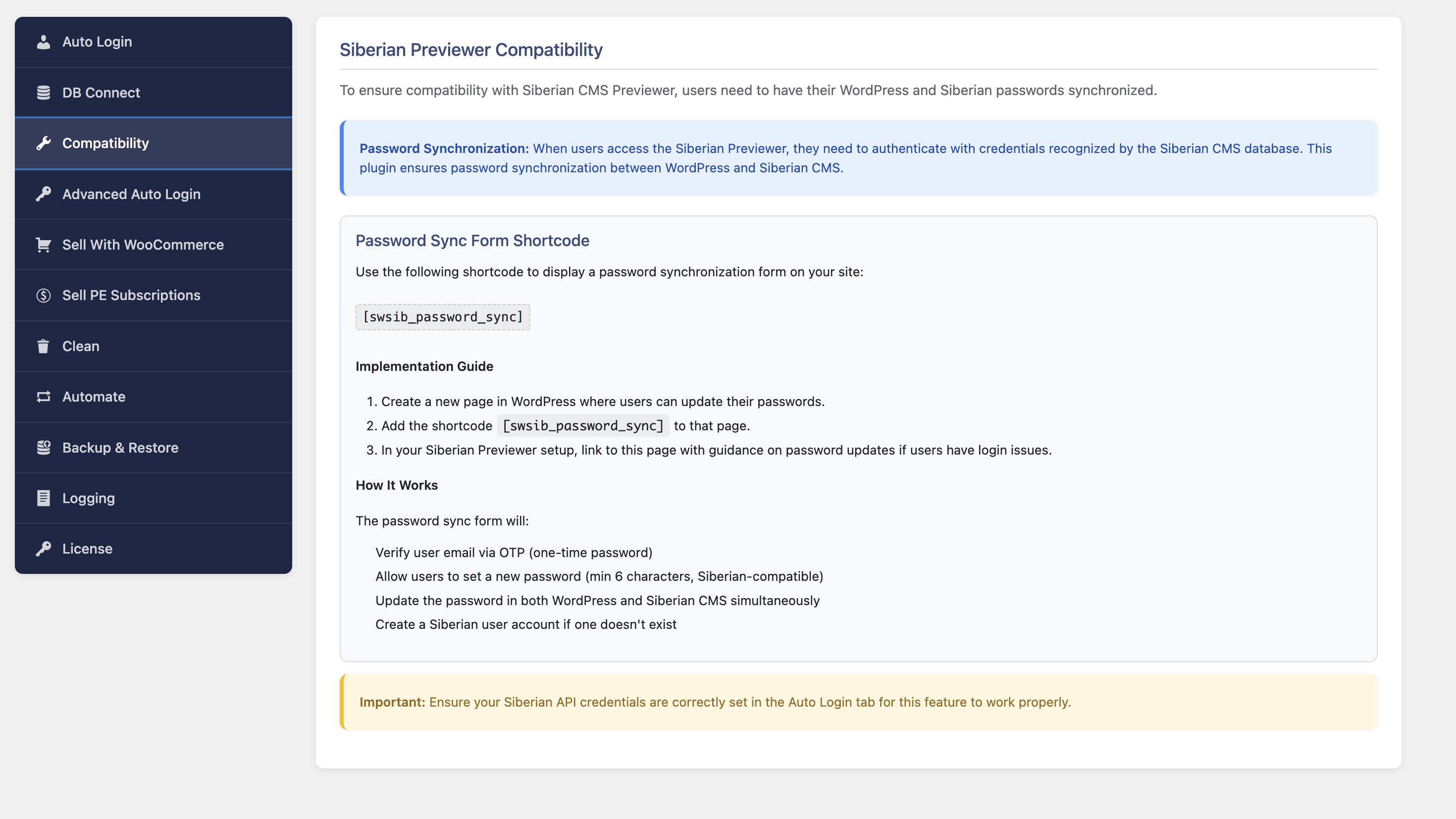The width and height of the screenshot is (1456, 819).
Task: Switch to the DB Connect tab
Action: 153,93
